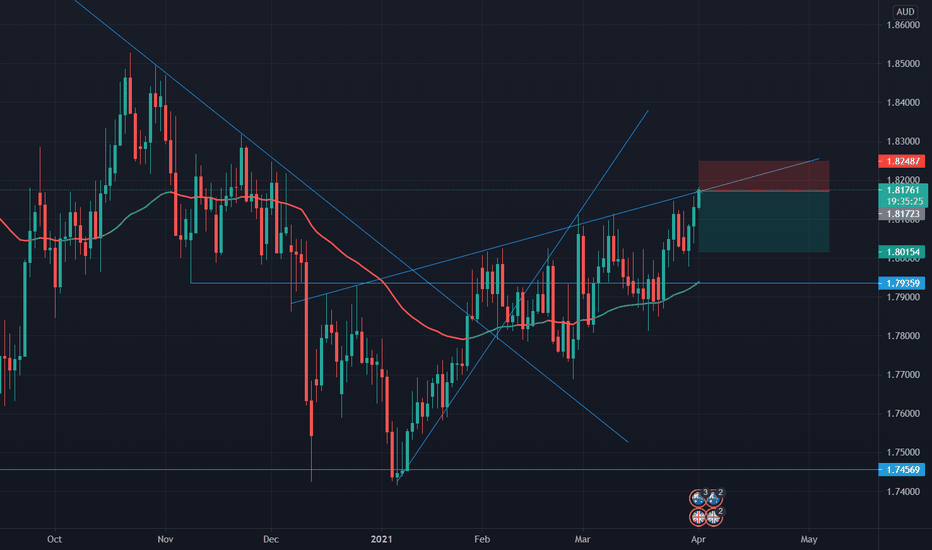Screen dimensions: 932x550
Task: Click the Apr label on the time axis
Action: [x=698, y=539]
